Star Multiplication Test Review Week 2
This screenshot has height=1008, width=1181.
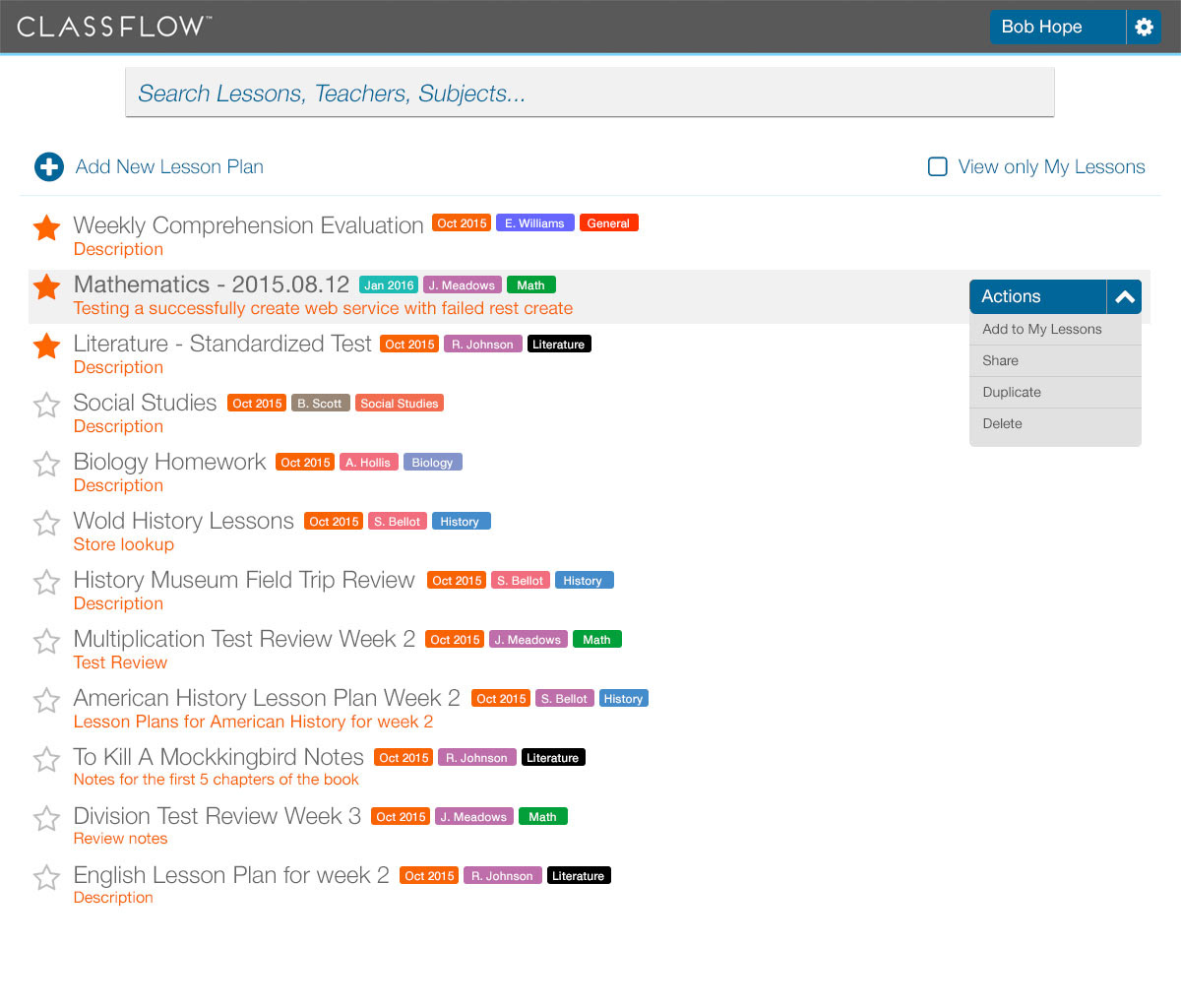point(47,641)
